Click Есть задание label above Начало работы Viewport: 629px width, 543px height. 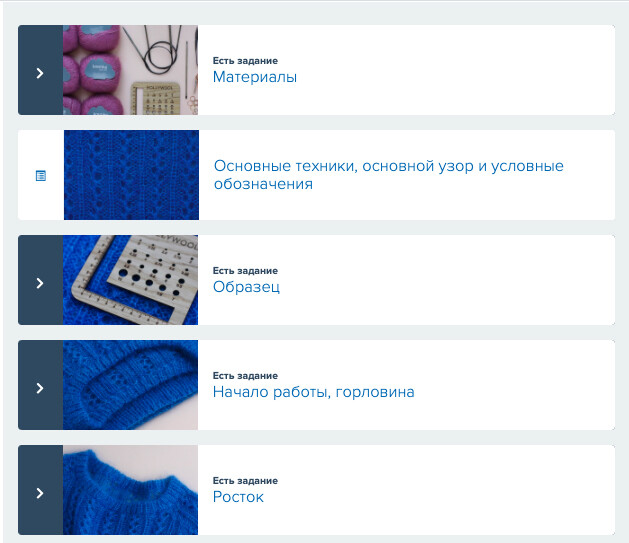pyautogui.click(x=245, y=376)
